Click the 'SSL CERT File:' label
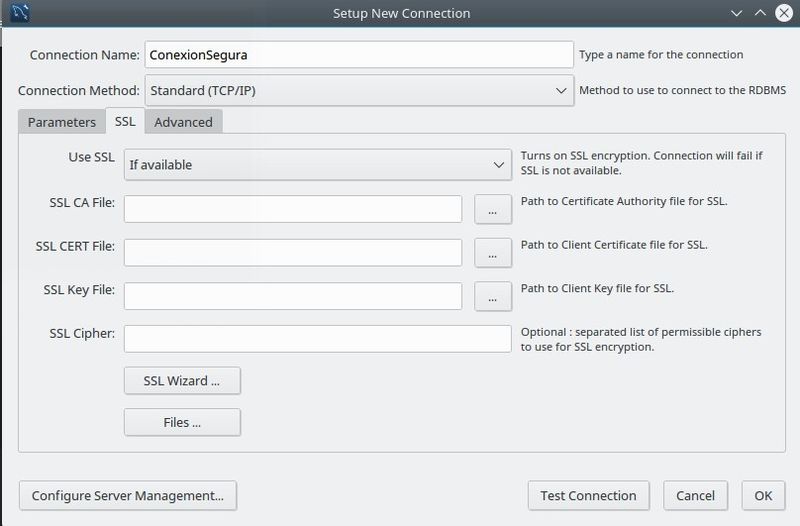This screenshot has height=526, width=800. tap(75, 246)
